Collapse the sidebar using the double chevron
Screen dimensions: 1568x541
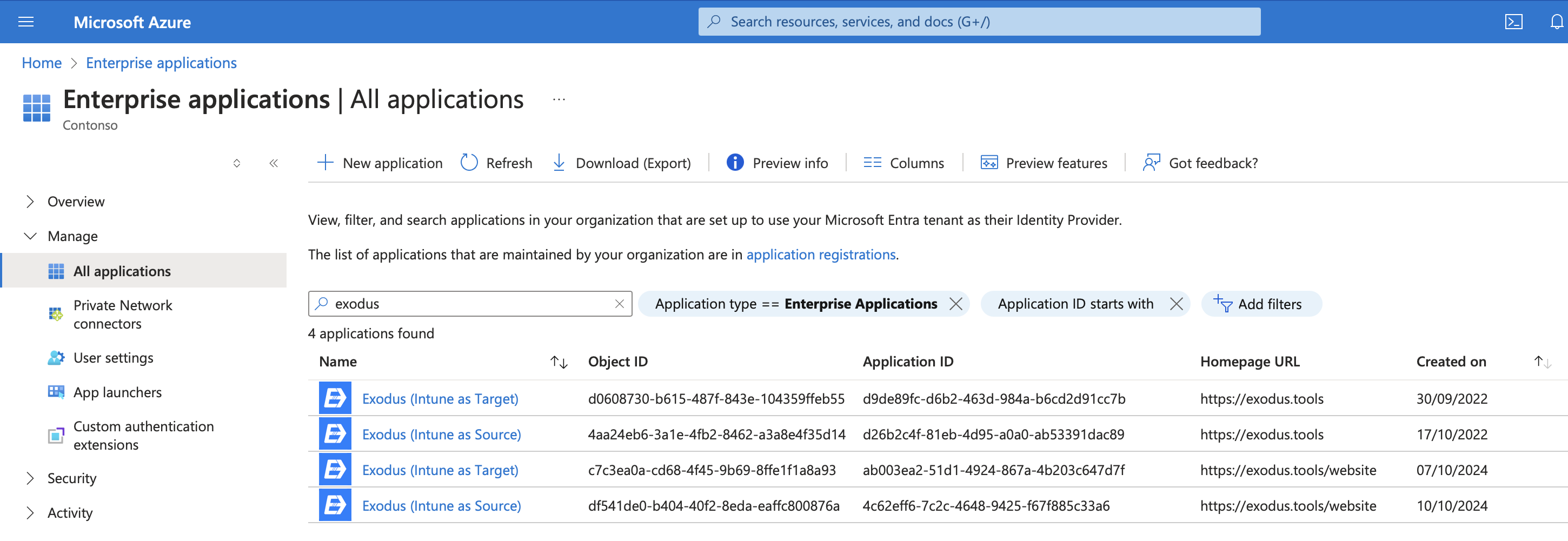tap(273, 163)
